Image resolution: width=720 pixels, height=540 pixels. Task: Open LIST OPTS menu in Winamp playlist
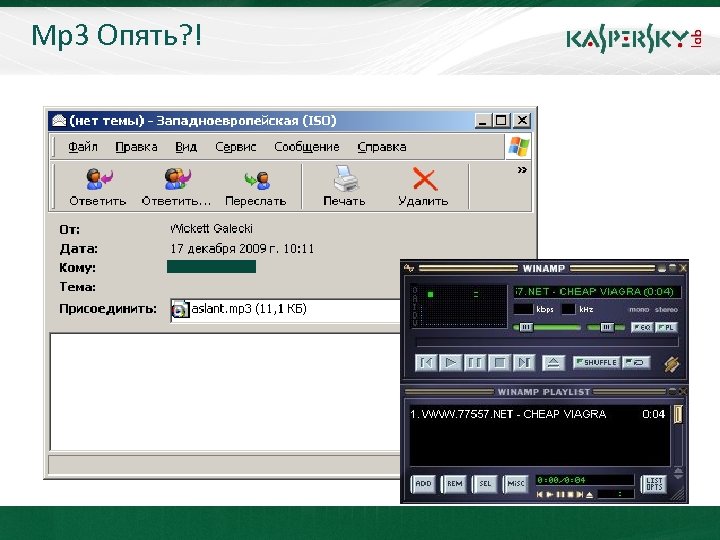[x=654, y=484]
